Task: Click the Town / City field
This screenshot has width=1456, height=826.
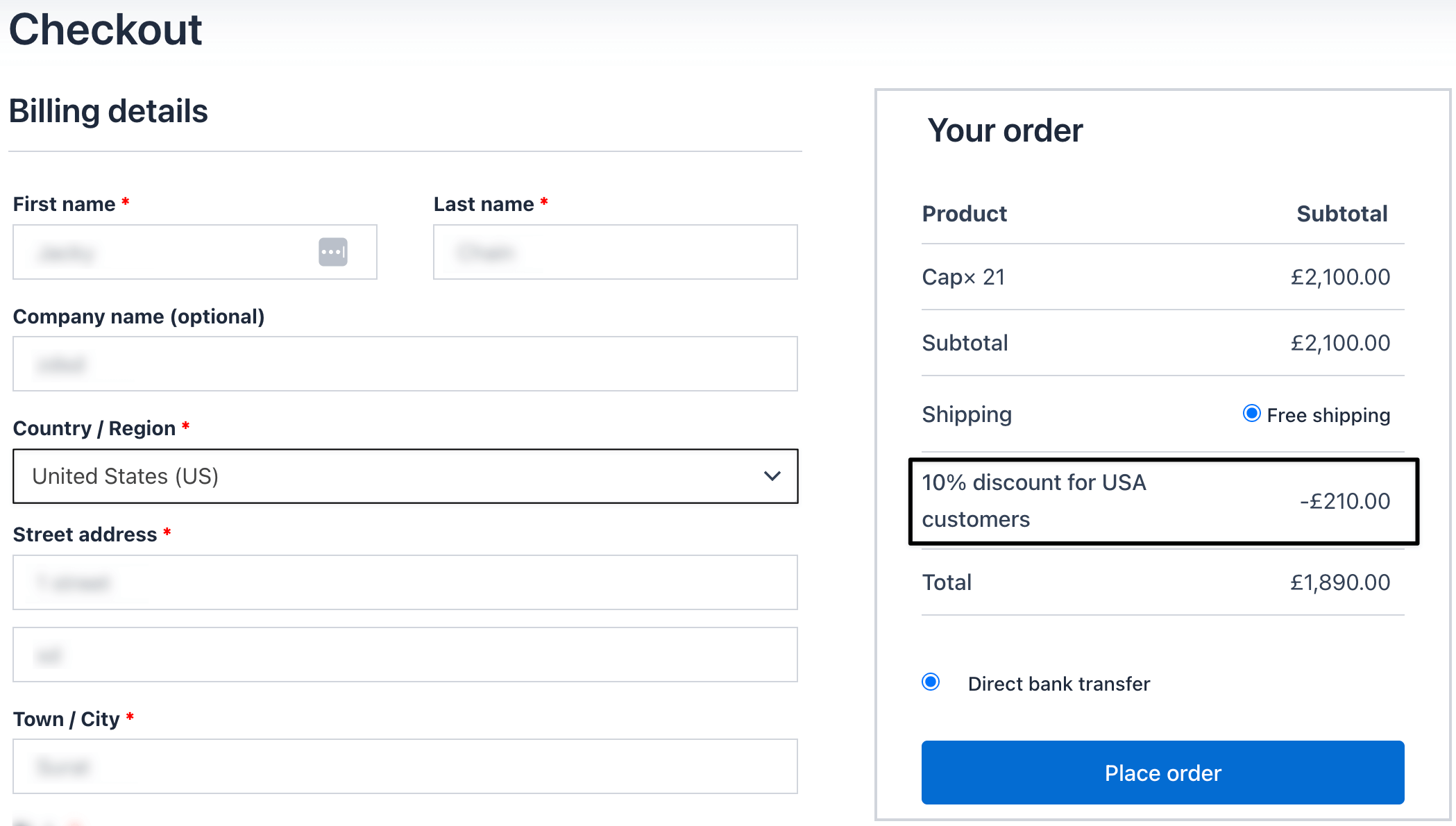Action: tap(405, 766)
